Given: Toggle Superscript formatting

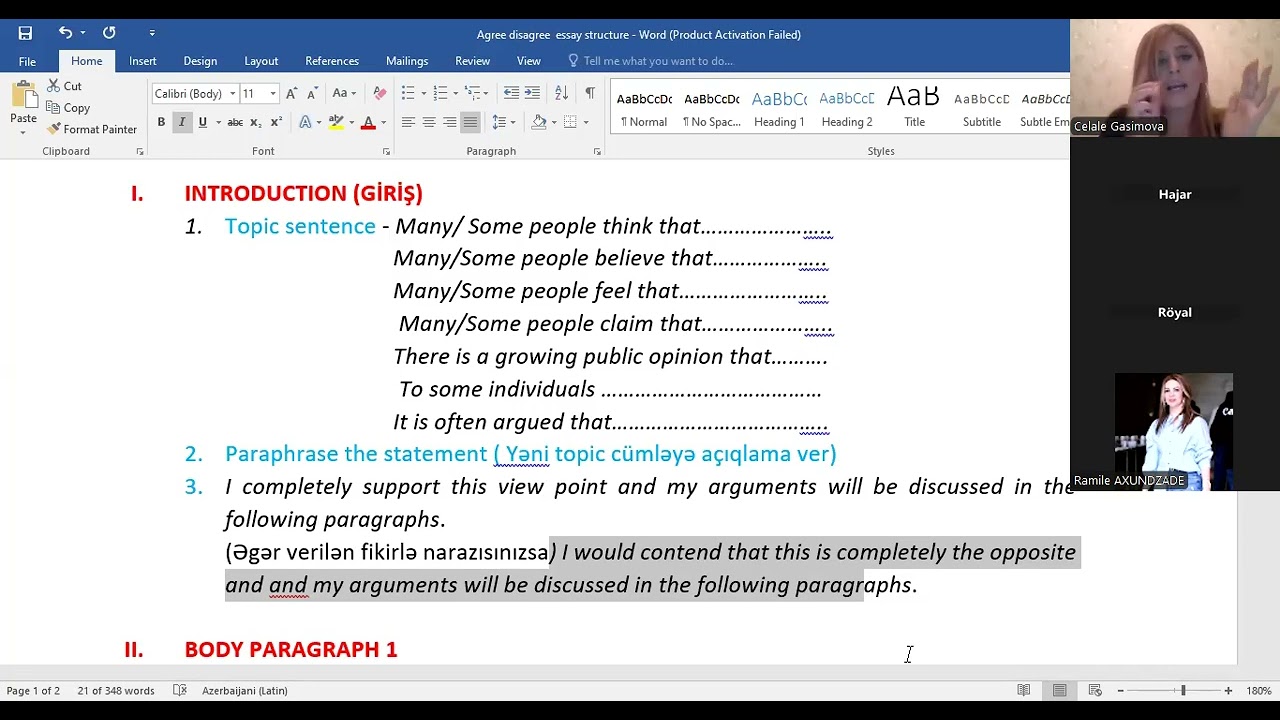Looking at the screenshot, I should (x=275, y=122).
